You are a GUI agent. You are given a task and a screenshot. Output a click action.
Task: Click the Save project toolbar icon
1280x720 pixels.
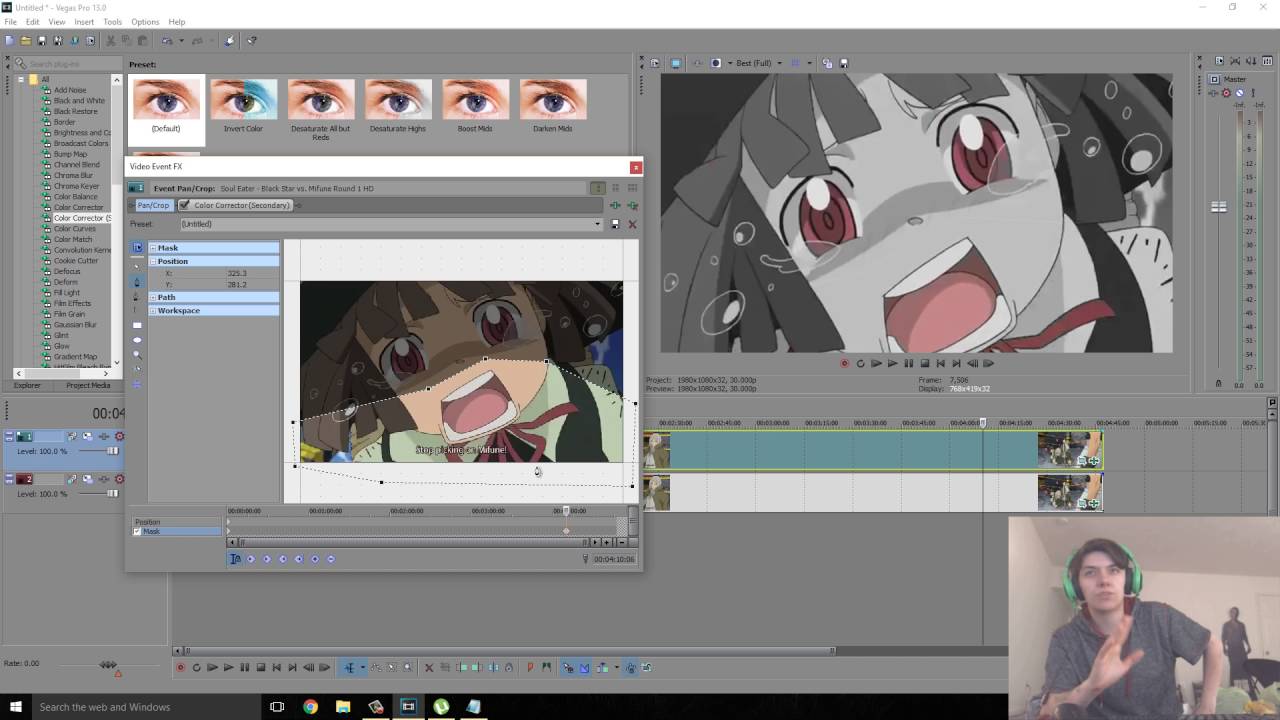point(42,41)
